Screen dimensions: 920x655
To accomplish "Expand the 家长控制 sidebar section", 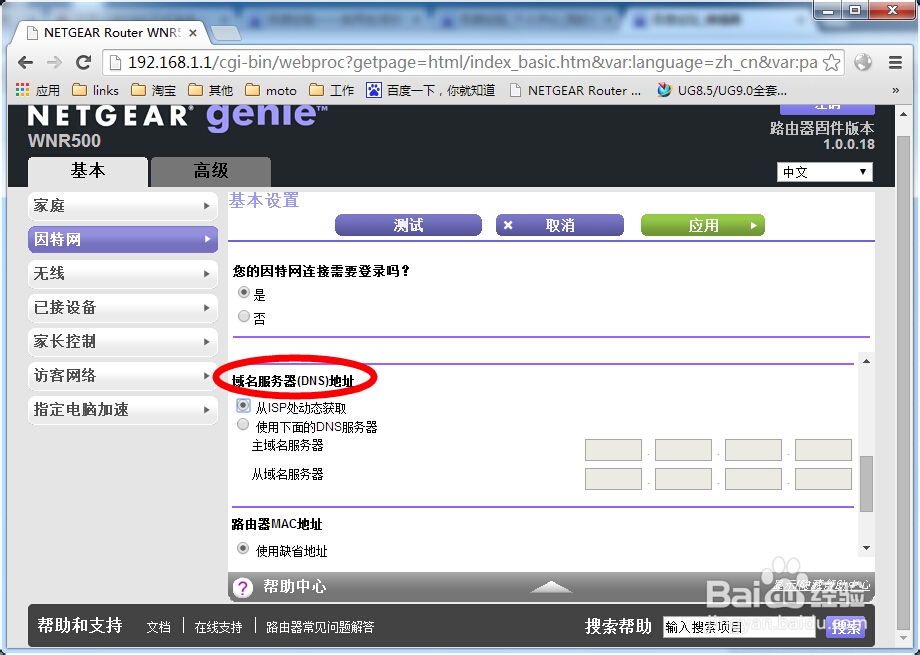I will coord(122,341).
